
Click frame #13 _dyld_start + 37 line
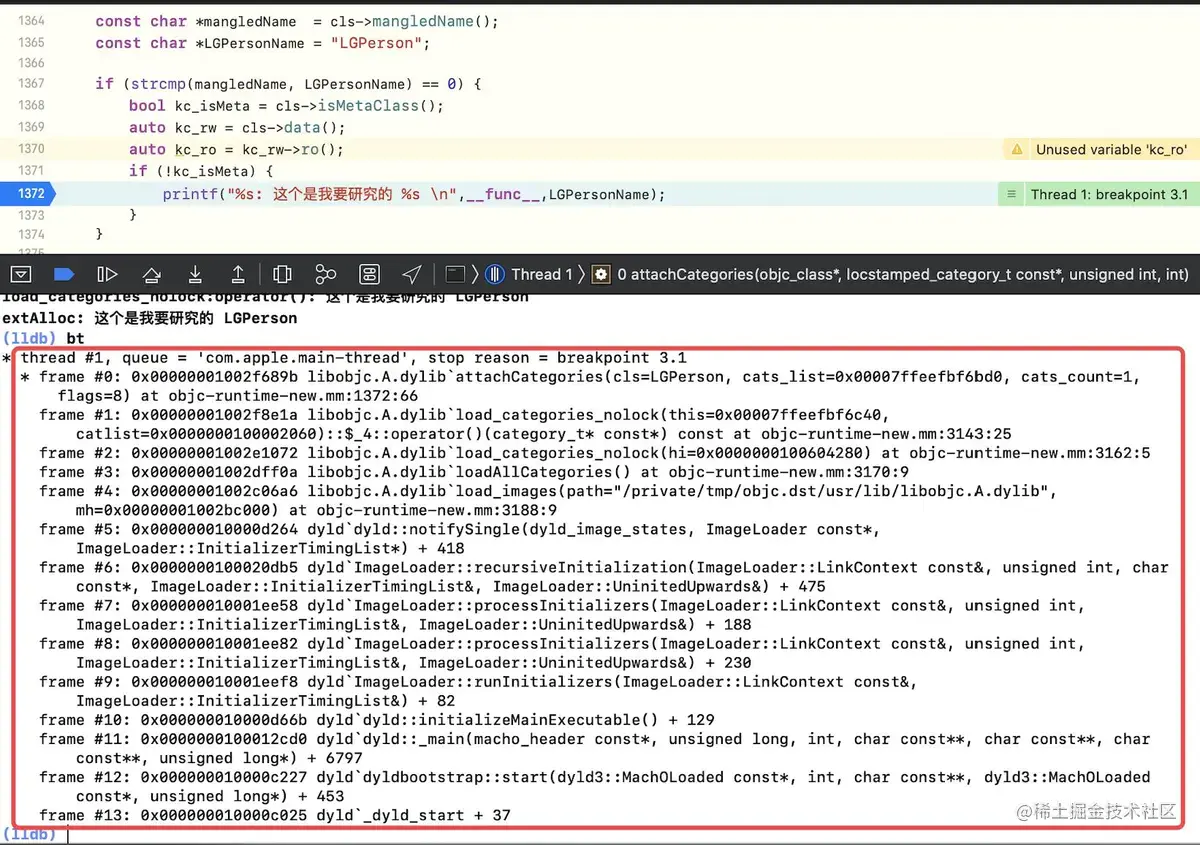275,815
